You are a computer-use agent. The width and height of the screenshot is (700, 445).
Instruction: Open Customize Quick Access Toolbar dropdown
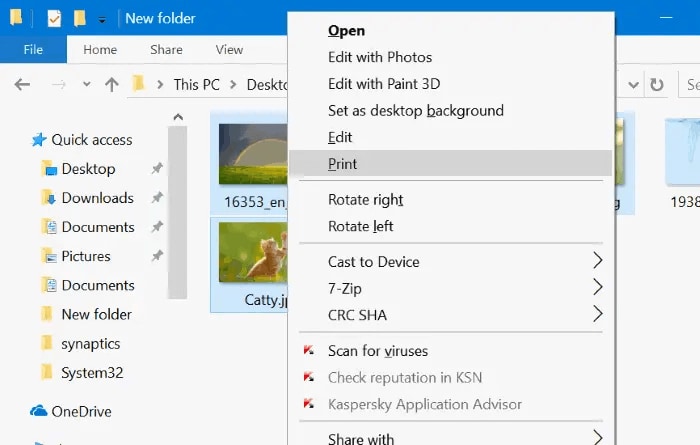coord(102,19)
